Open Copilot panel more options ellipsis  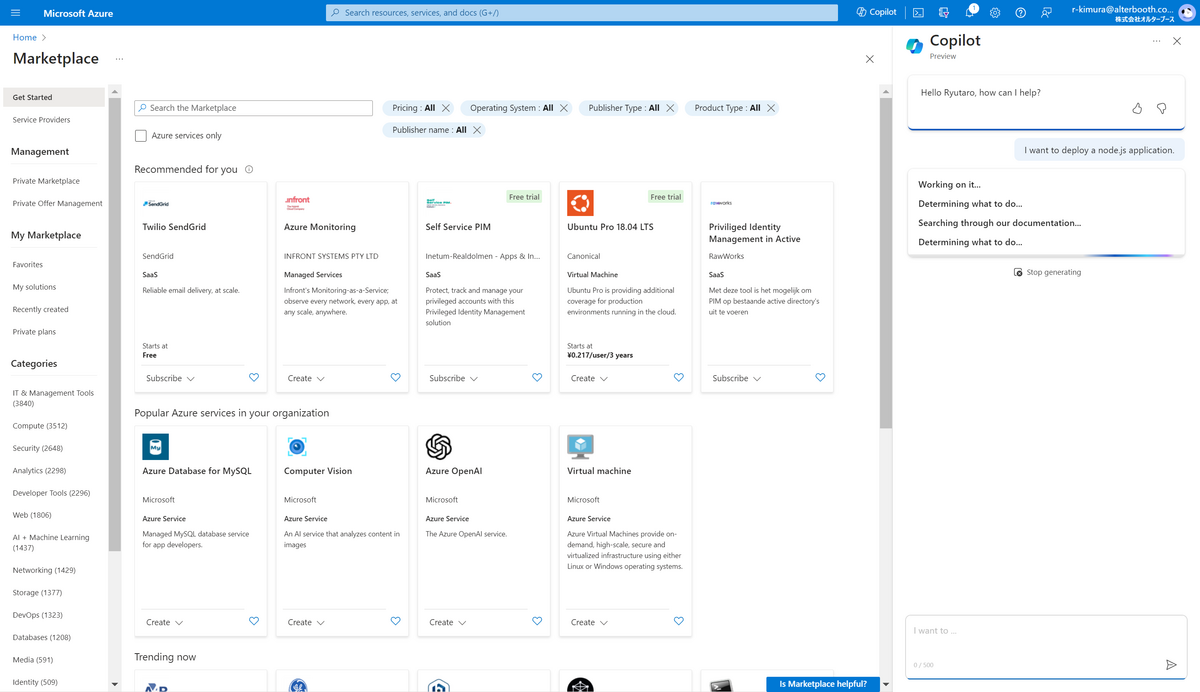coord(1156,41)
